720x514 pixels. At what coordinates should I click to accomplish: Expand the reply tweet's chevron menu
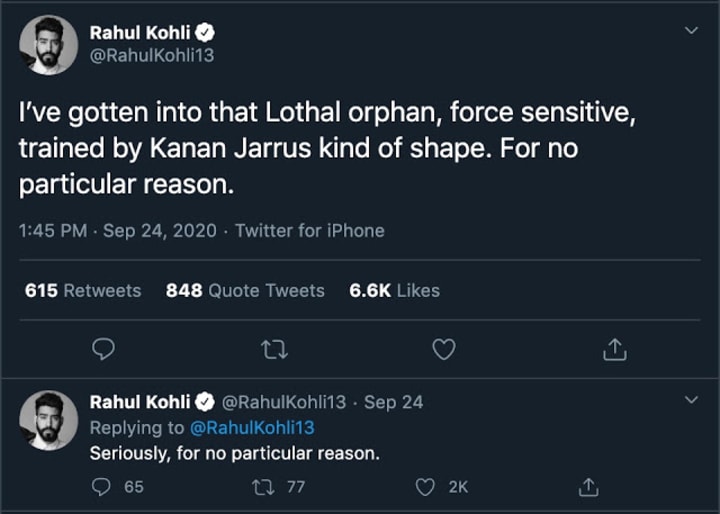tap(690, 401)
